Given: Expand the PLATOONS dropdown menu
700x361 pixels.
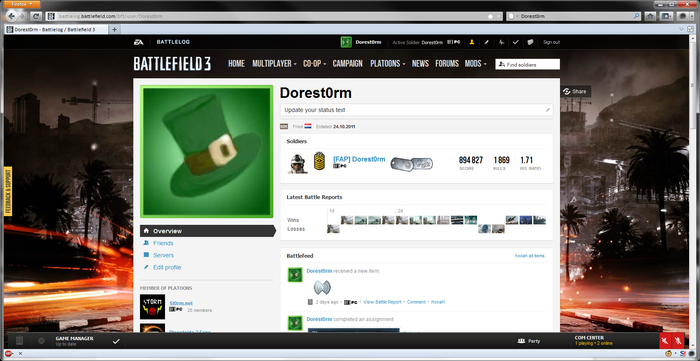Looking at the screenshot, I should click(x=388, y=64).
